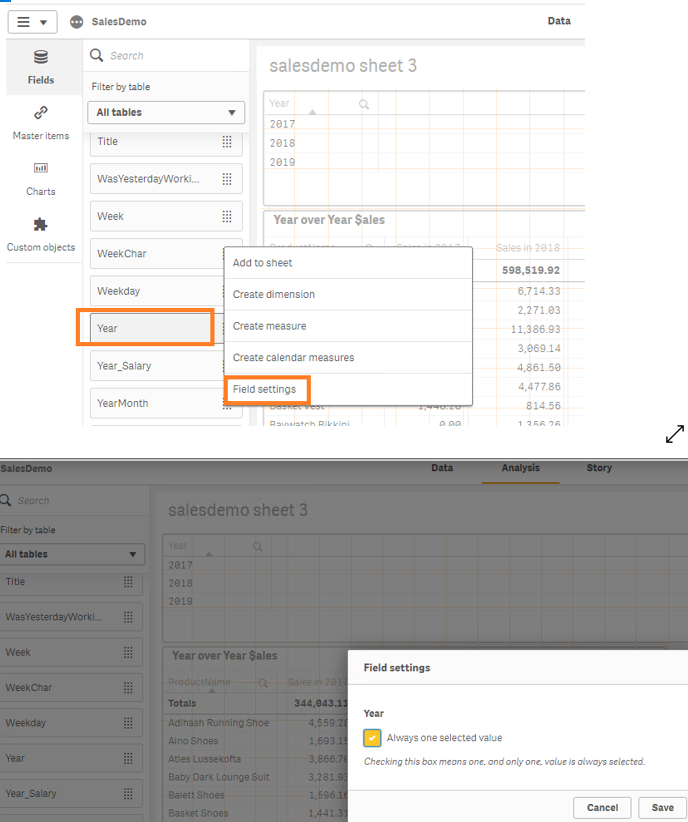688x822 pixels.
Task: Switch to the Analysis tab
Action: coord(520,468)
